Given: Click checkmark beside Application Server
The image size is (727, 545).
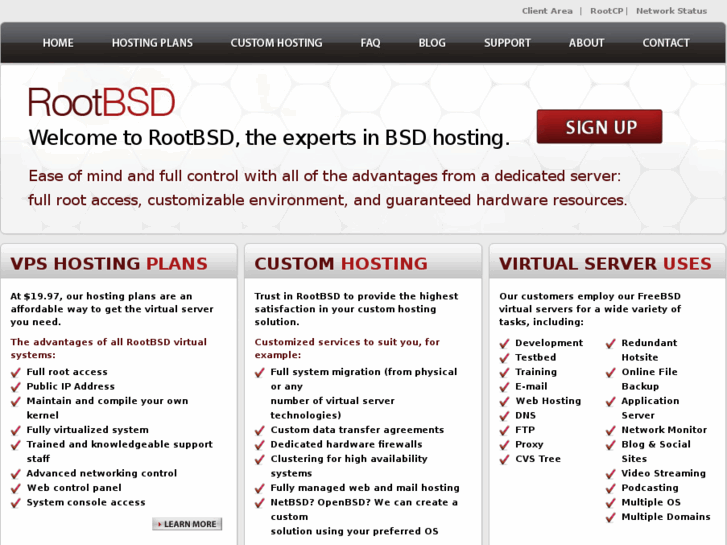Looking at the screenshot, I should point(611,401).
